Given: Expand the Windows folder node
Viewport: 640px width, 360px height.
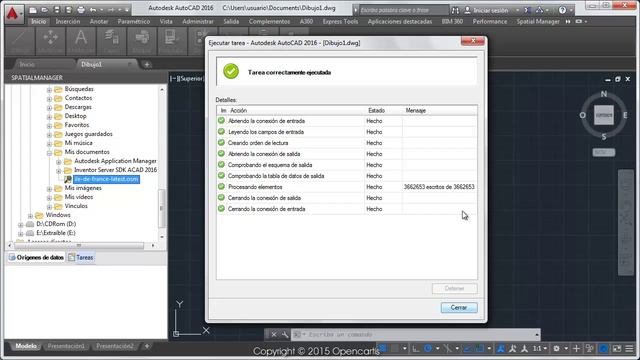Looking at the screenshot, I should [30, 216].
